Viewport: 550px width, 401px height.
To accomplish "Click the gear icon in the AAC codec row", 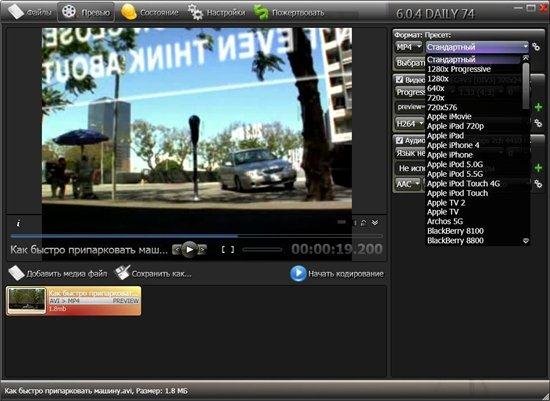I will point(538,183).
